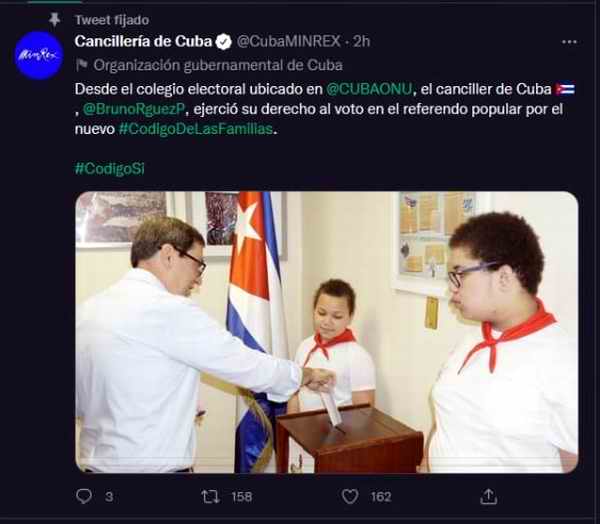Viewport: 600px width, 524px height.
Task: Click the @CubaMINREX handle
Action: [x=289, y=41]
